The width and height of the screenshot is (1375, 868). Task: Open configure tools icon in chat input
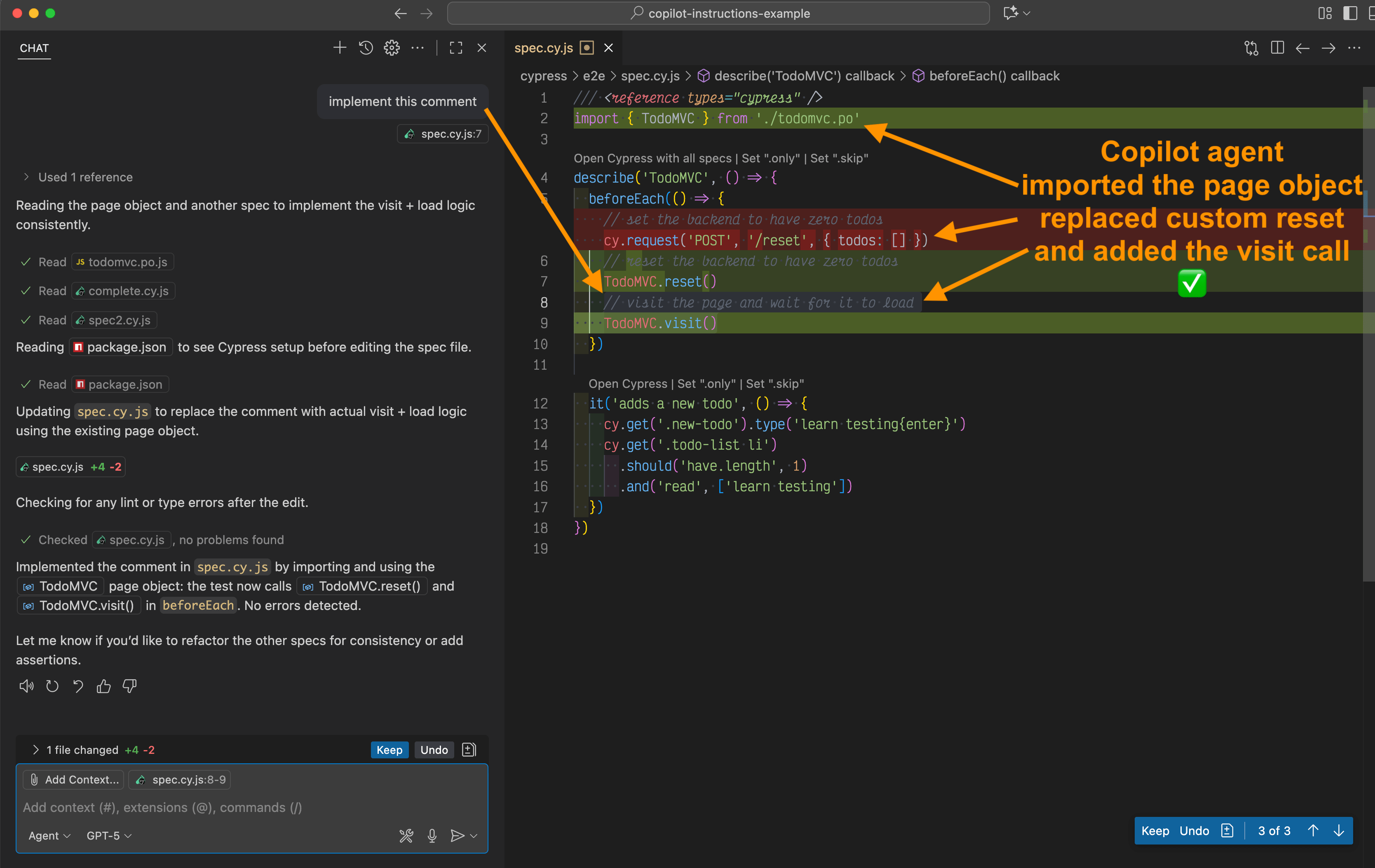pyautogui.click(x=406, y=836)
